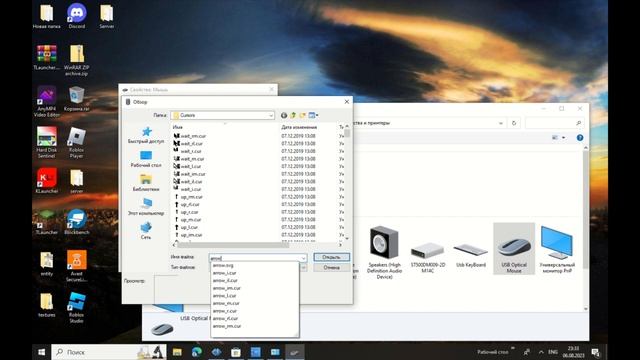
Task: Open the Windows Start menu
Action: coord(41,352)
